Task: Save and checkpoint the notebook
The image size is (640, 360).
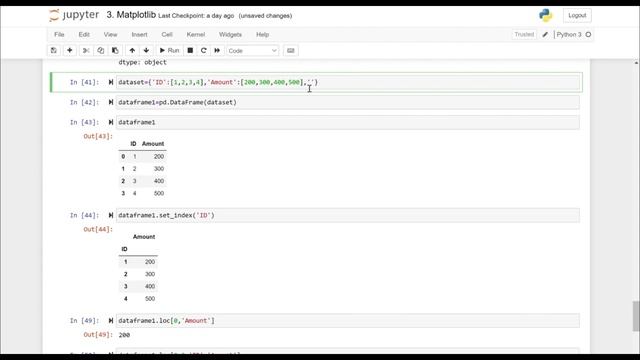Action: [x=53, y=51]
